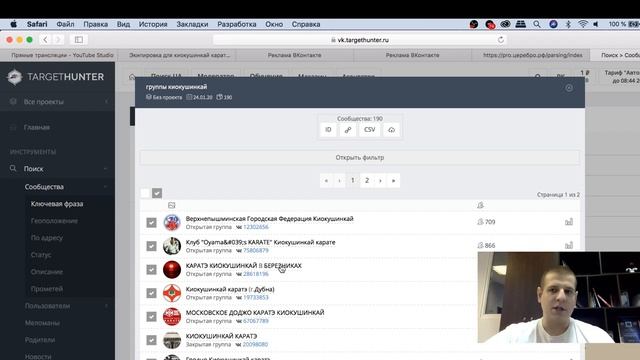This screenshot has height=360, width=640.
Task: Jump to last page with double arrow
Action: pos(393,180)
